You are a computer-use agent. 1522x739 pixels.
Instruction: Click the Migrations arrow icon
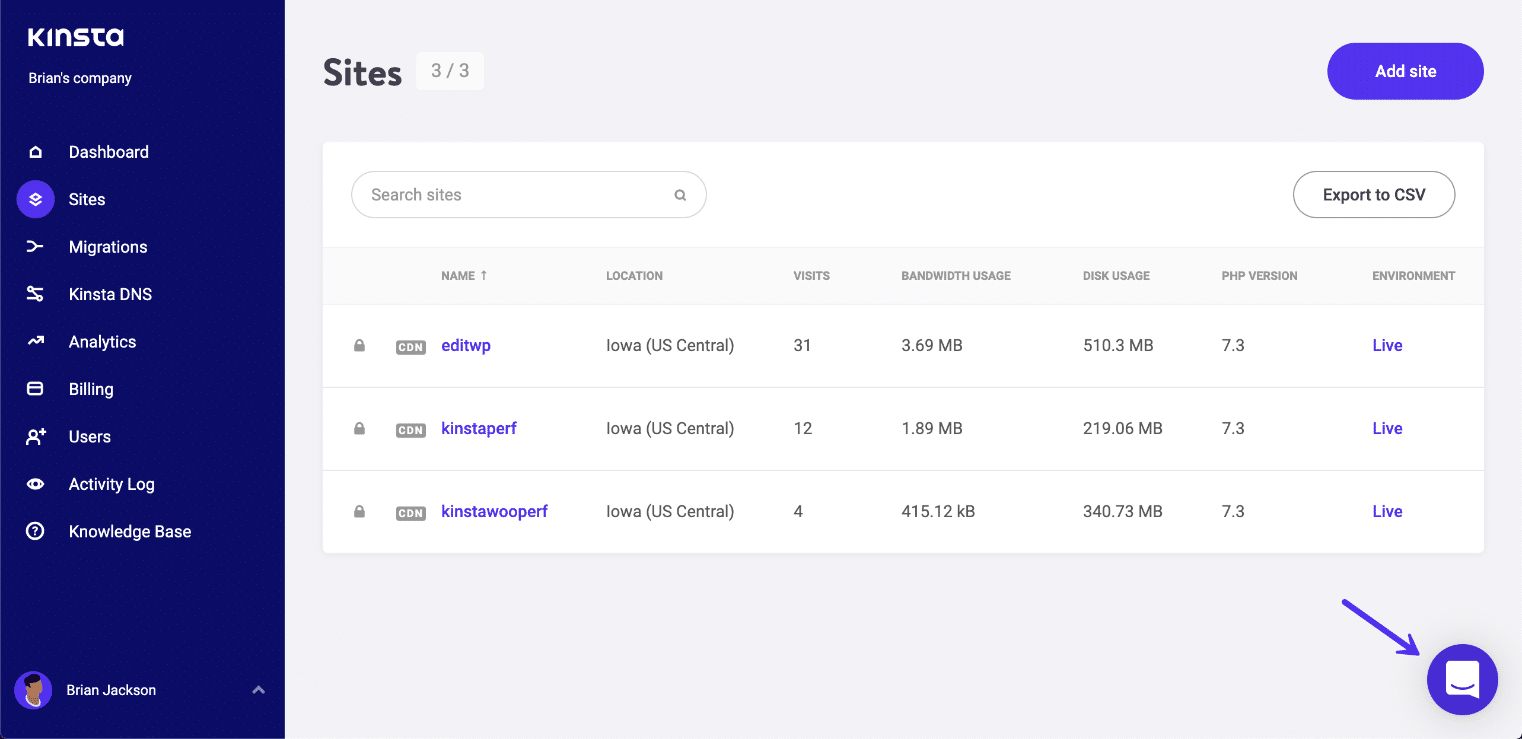pos(35,247)
